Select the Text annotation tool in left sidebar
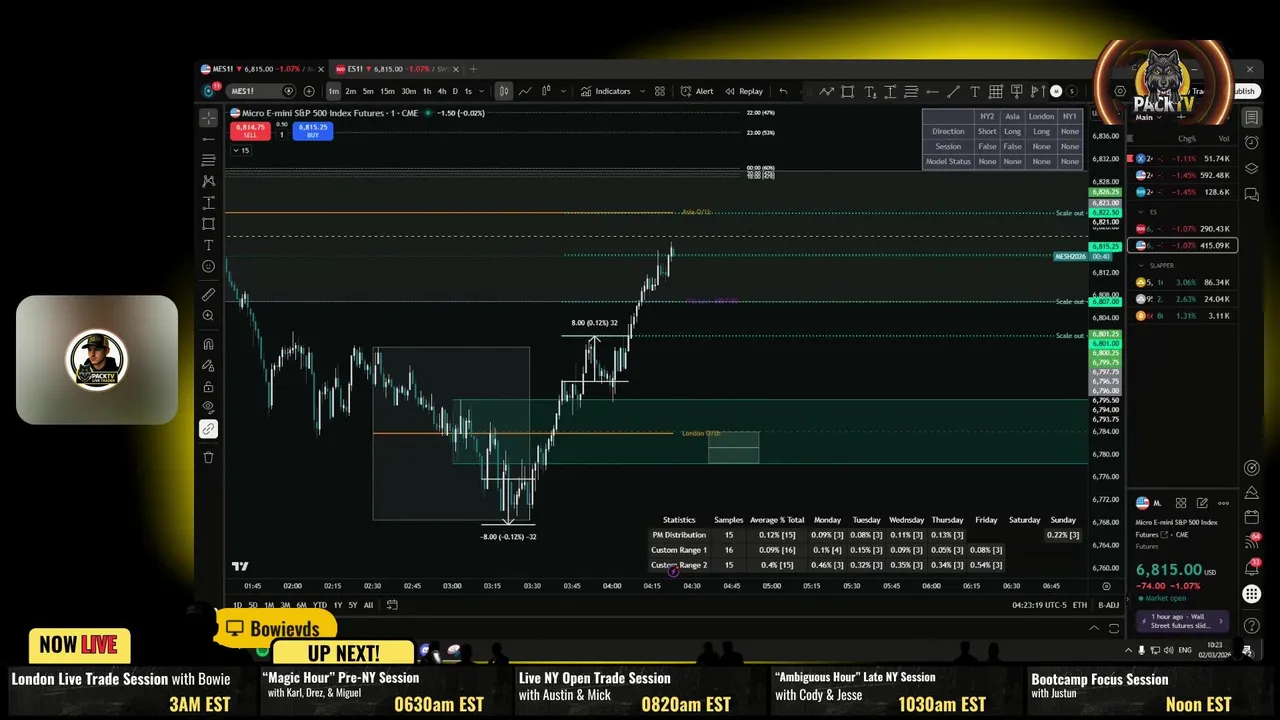 coord(208,245)
